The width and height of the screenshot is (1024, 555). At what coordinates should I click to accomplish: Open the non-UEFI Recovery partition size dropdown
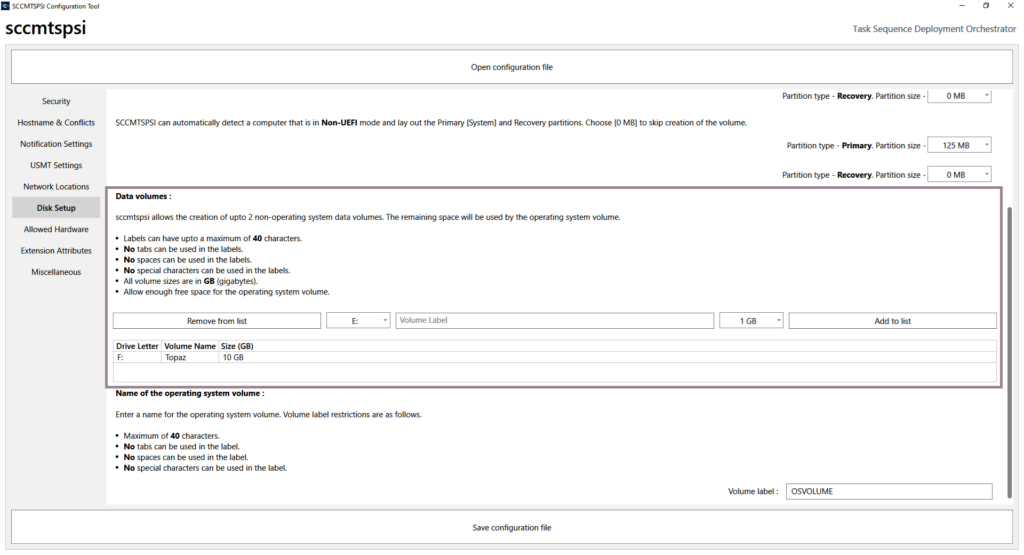[x=960, y=175]
